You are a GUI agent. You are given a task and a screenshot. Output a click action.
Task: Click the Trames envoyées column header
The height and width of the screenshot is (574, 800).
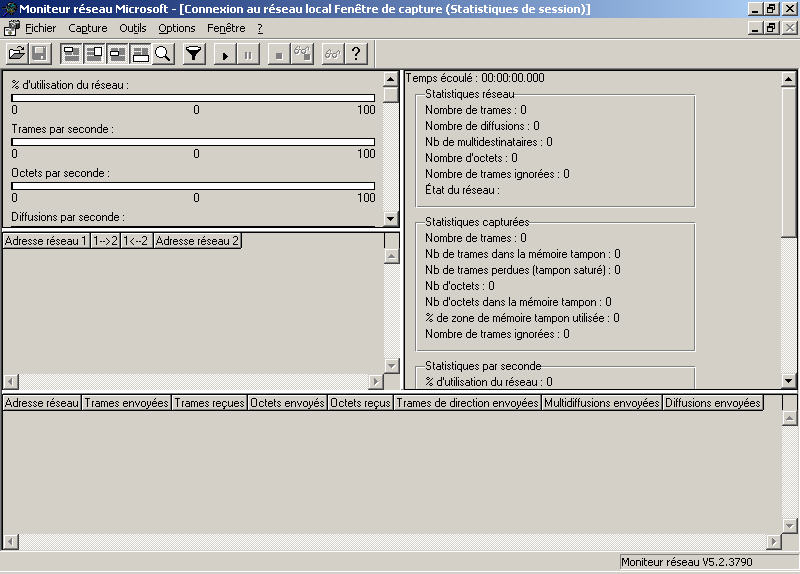126,403
